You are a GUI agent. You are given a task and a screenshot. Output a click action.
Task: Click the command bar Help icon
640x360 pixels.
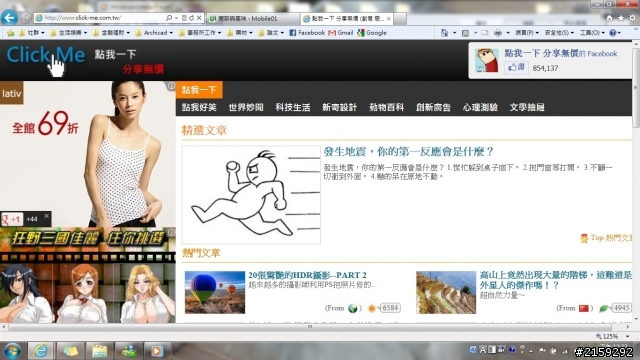[x=613, y=33]
